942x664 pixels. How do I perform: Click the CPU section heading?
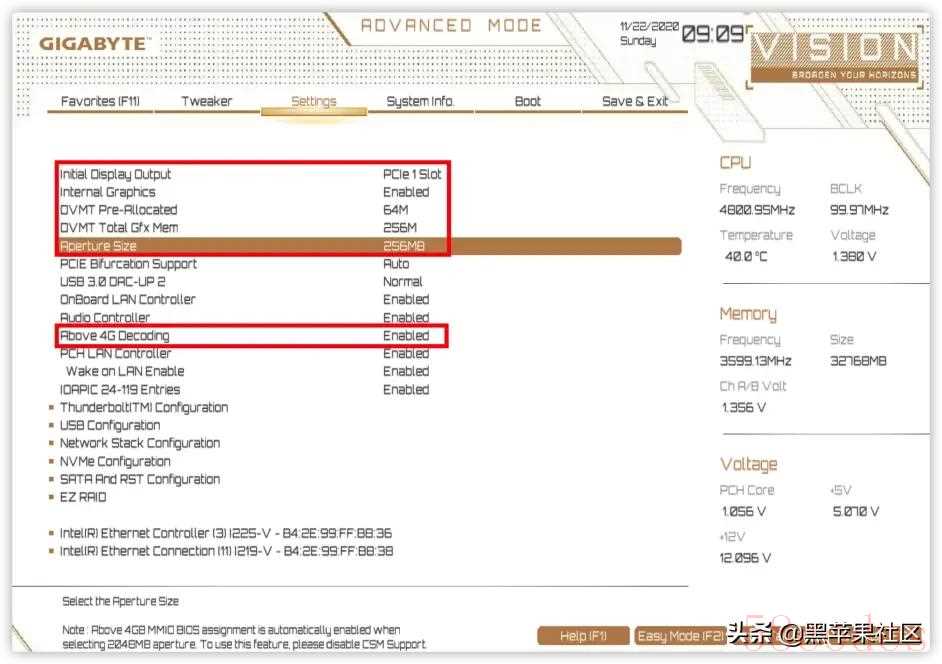[x=735, y=163]
